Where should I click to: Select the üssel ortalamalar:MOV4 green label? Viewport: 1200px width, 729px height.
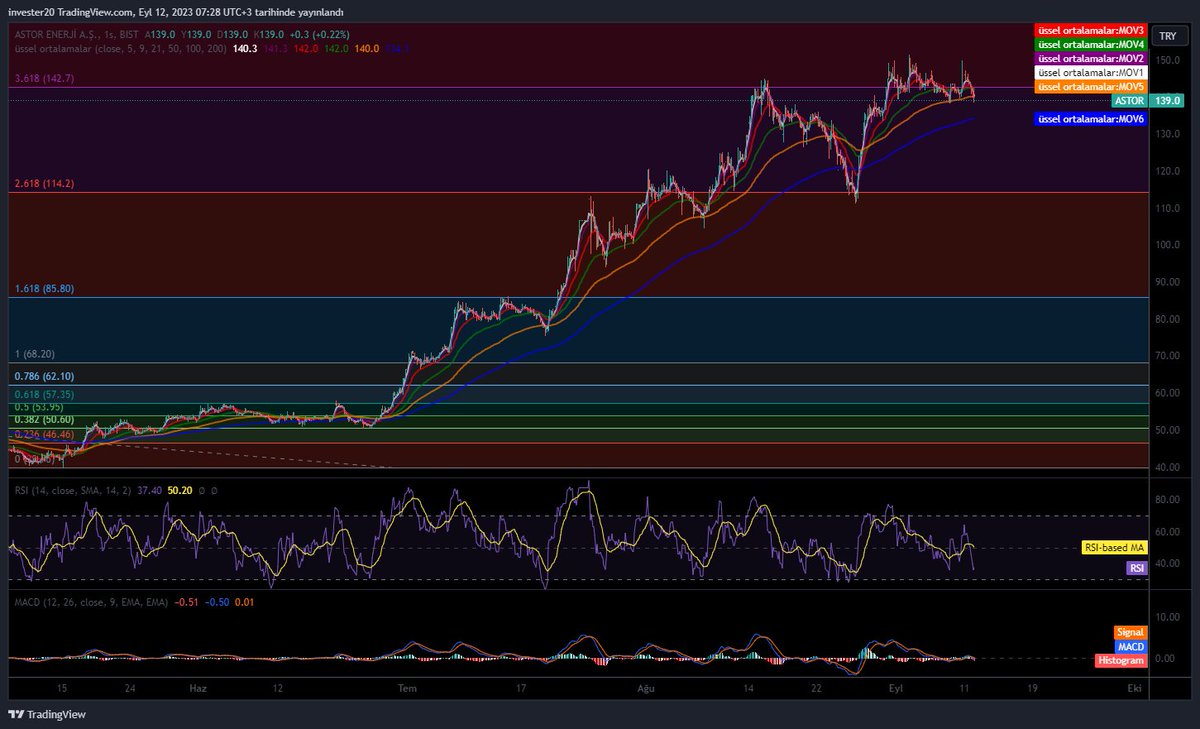coord(1090,45)
